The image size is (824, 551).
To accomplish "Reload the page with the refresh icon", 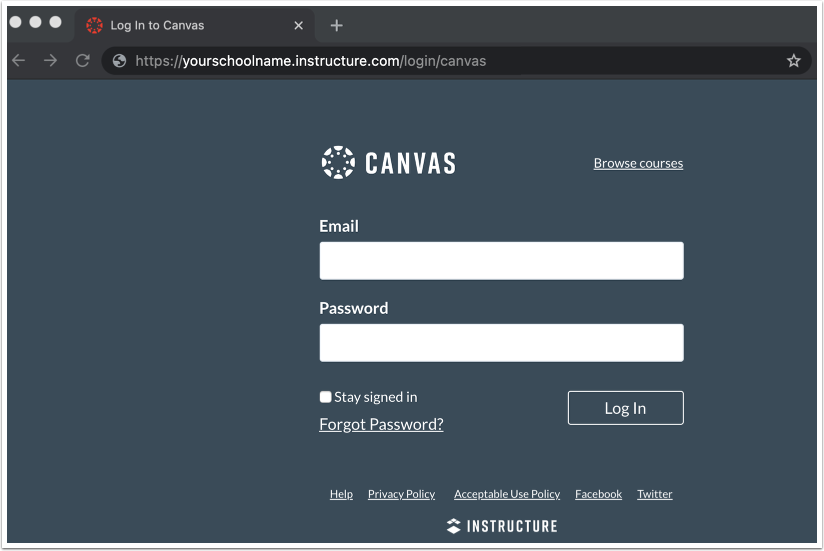I will [83, 60].
